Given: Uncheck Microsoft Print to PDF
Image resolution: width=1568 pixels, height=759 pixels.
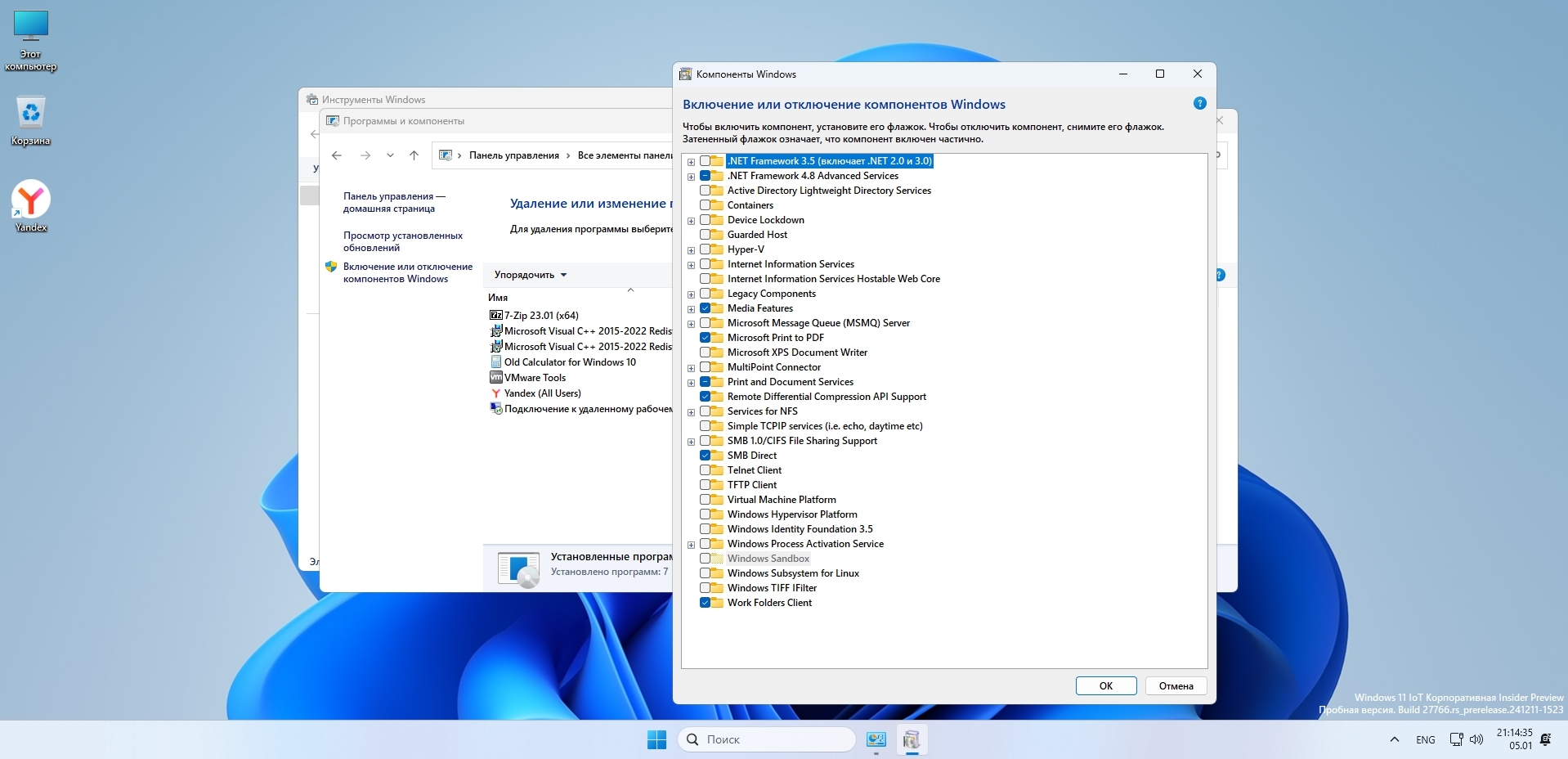Looking at the screenshot, I should [705, 338].
